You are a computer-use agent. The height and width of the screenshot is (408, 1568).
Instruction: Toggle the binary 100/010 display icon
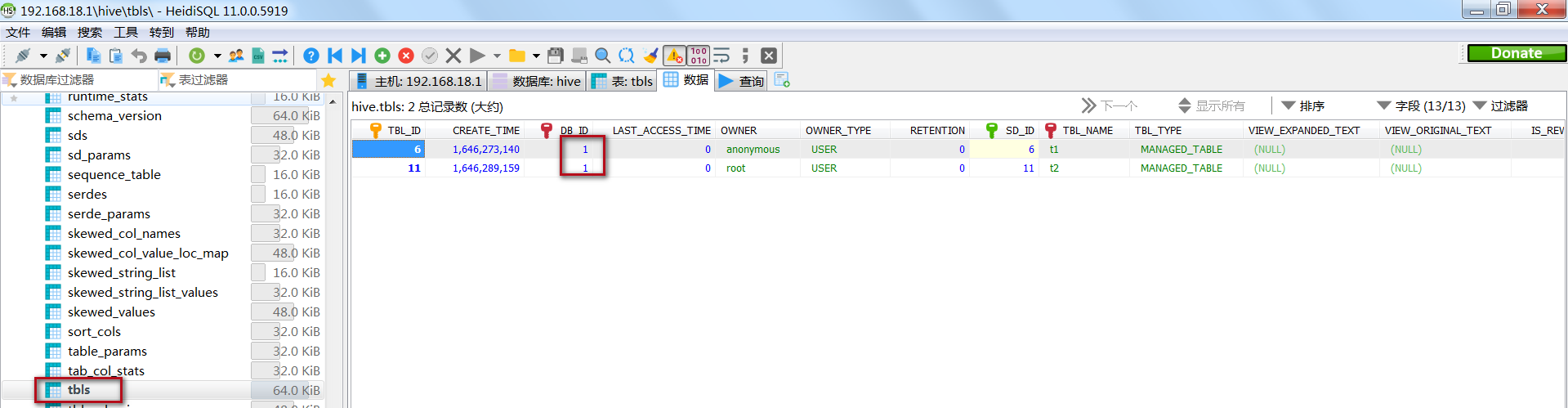[x=699, y=56]
